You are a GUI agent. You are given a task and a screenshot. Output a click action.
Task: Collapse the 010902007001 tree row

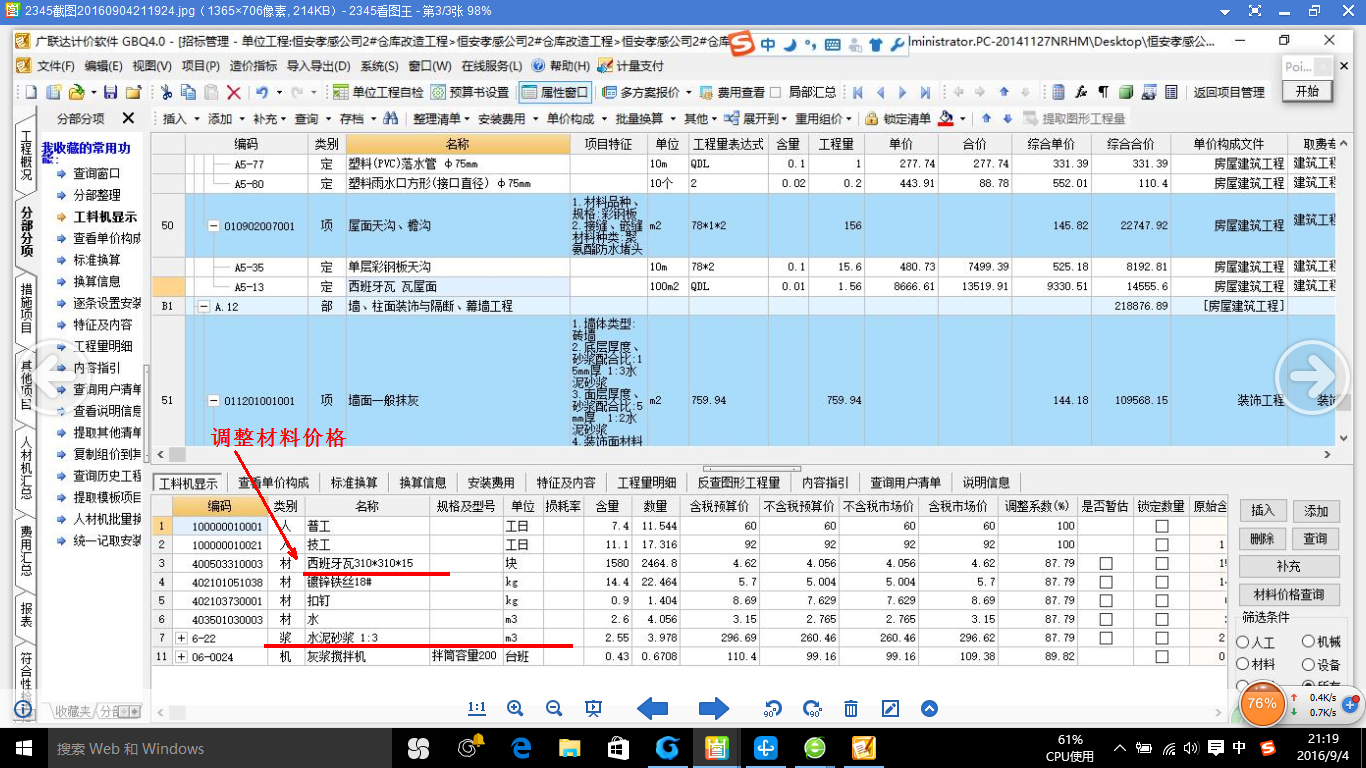[x=213, y=226]
